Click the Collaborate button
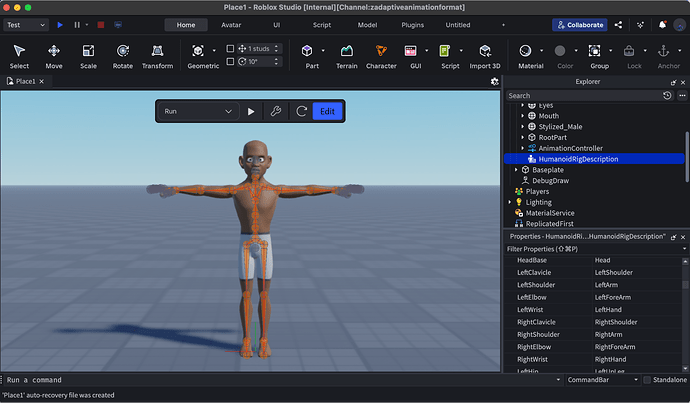The image size is (690, 403). click(x=580, y=25)
